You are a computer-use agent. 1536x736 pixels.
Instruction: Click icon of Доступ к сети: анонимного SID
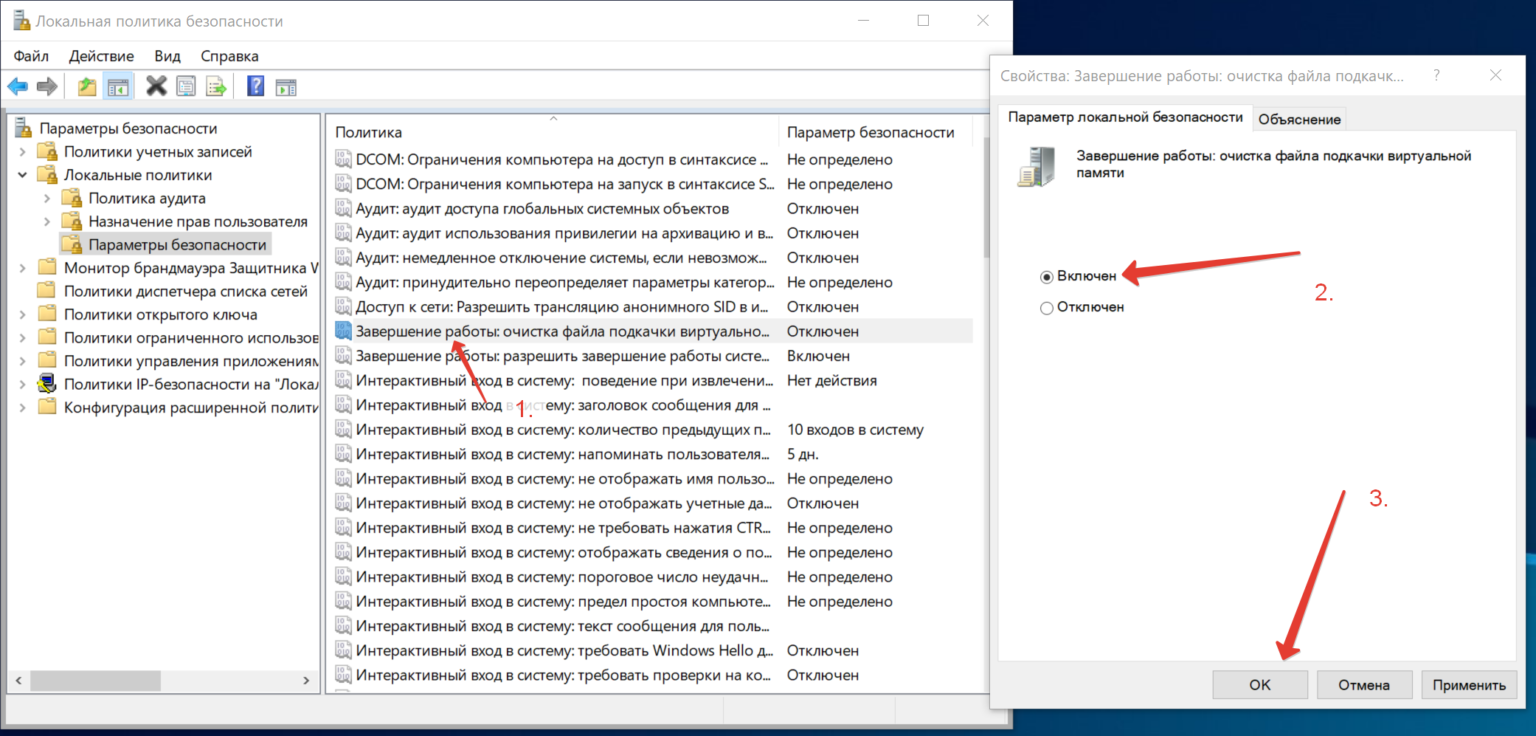343,306
